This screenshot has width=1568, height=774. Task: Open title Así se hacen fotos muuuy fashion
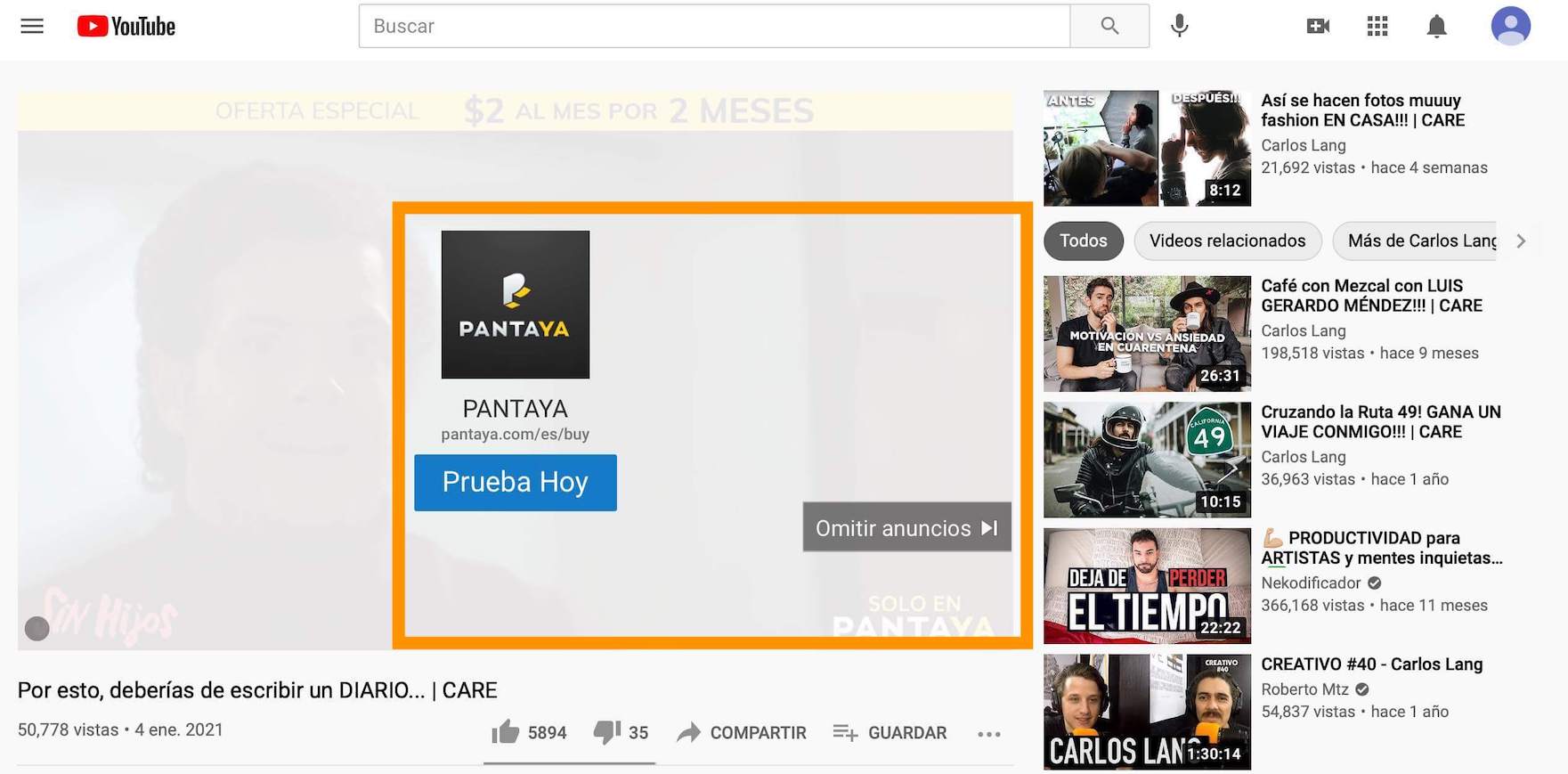1362,110
